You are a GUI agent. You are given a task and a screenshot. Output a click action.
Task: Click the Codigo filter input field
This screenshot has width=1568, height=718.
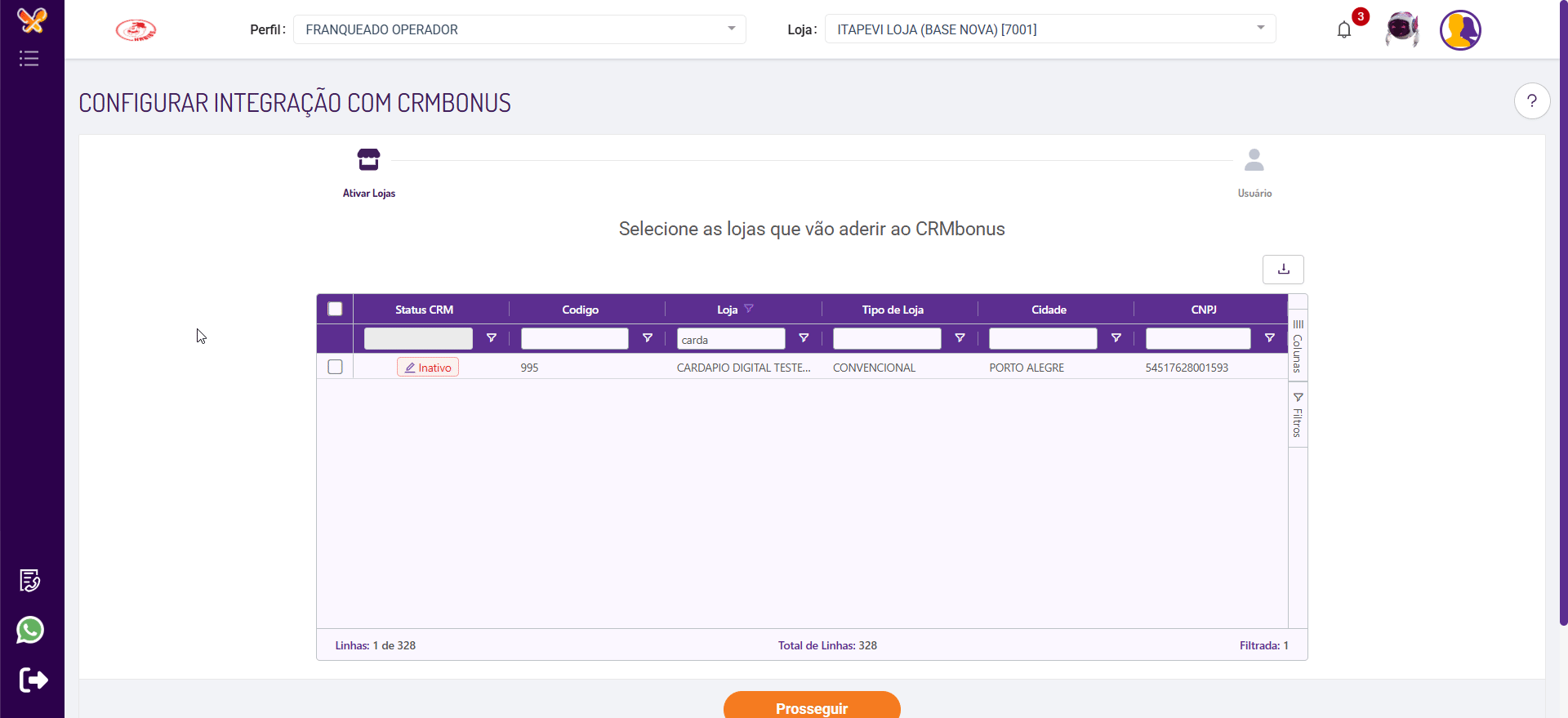tap(575, 339)
